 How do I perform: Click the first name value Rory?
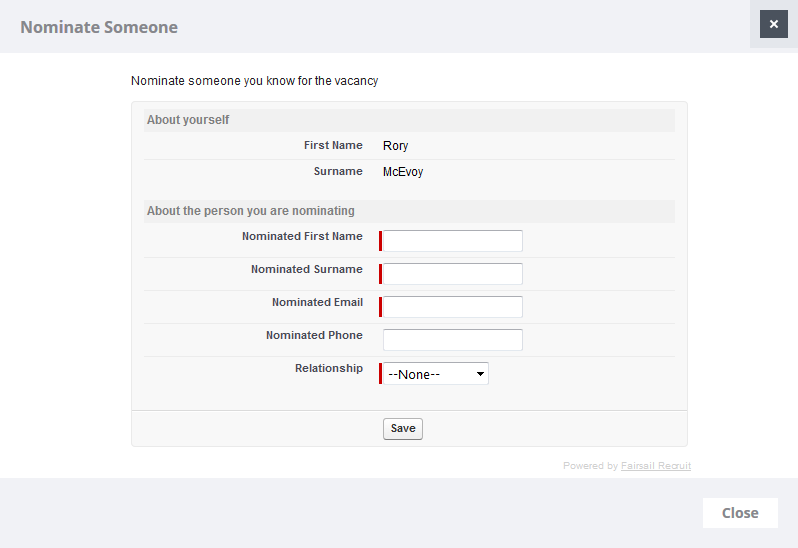tap(395, 146)
